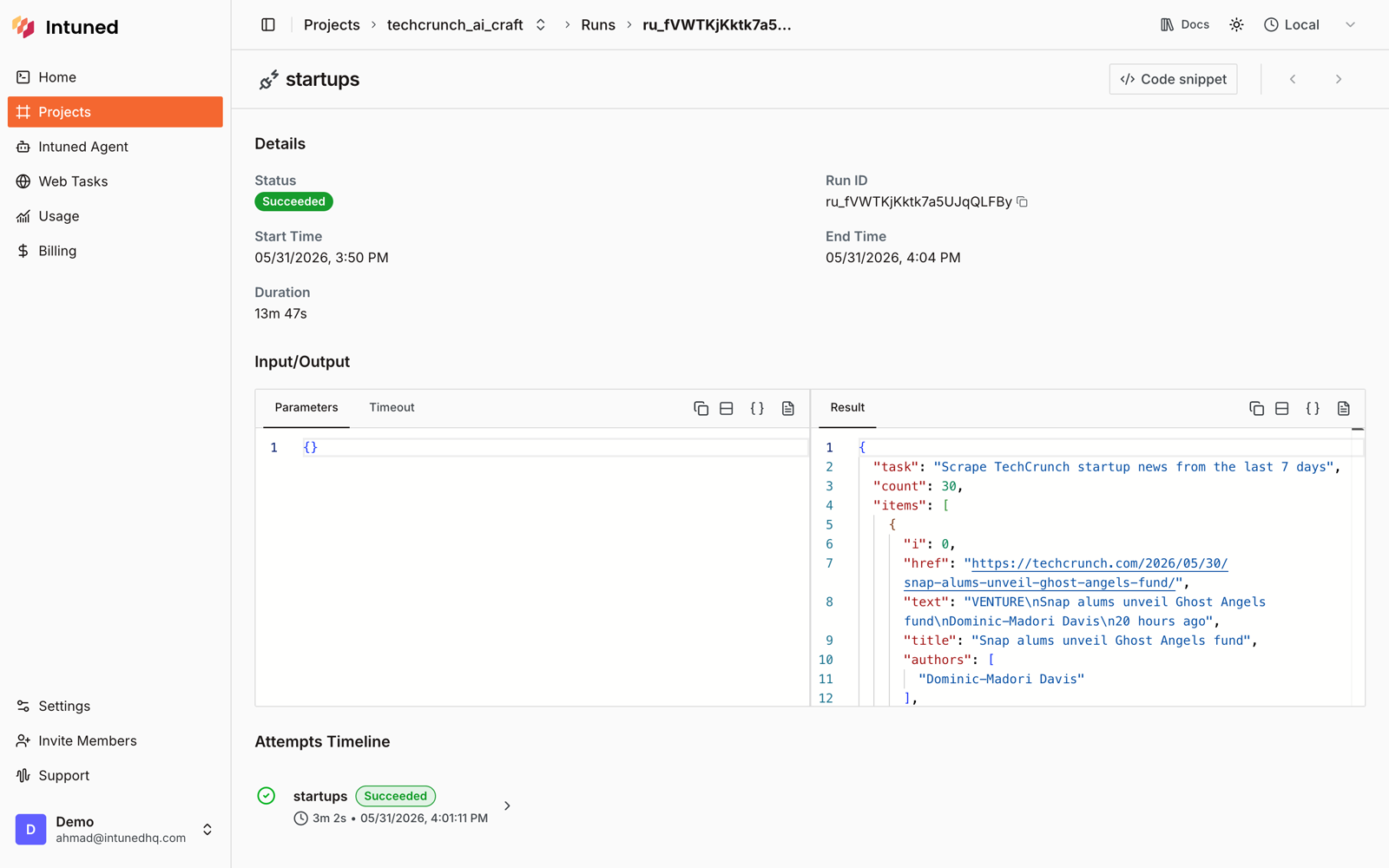The height and width of the screenshot is (868, 1389).
Task: Click startups attempt name
Action: tap(320, 796)
